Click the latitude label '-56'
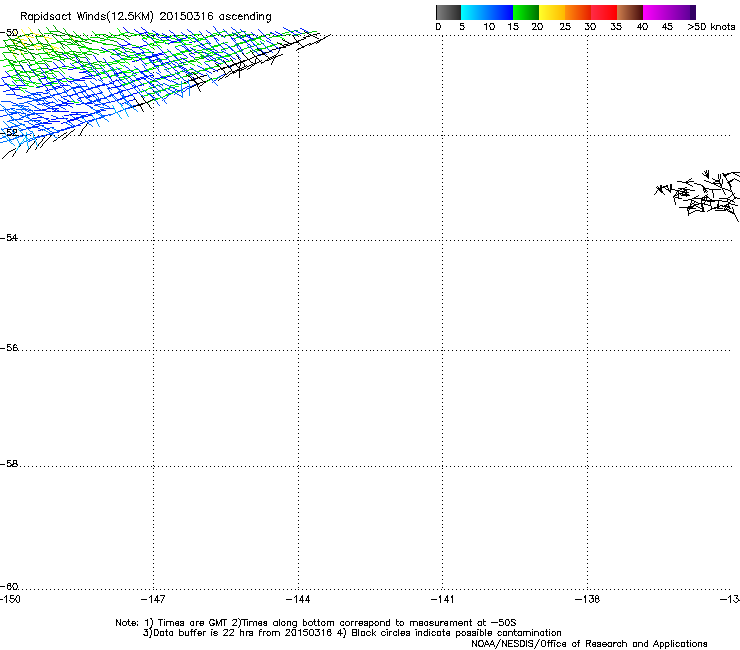The image size is (740, 650). click(x=9, y=348)
